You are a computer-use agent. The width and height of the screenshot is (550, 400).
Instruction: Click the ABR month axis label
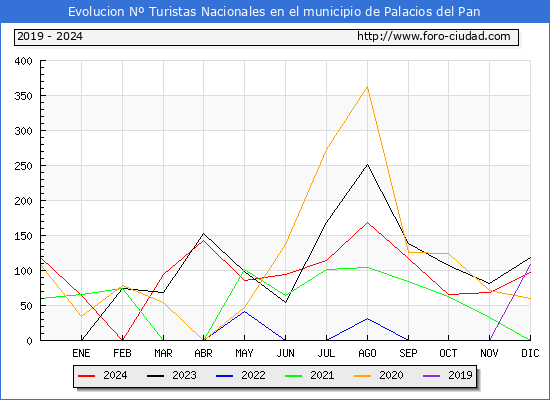203,353
